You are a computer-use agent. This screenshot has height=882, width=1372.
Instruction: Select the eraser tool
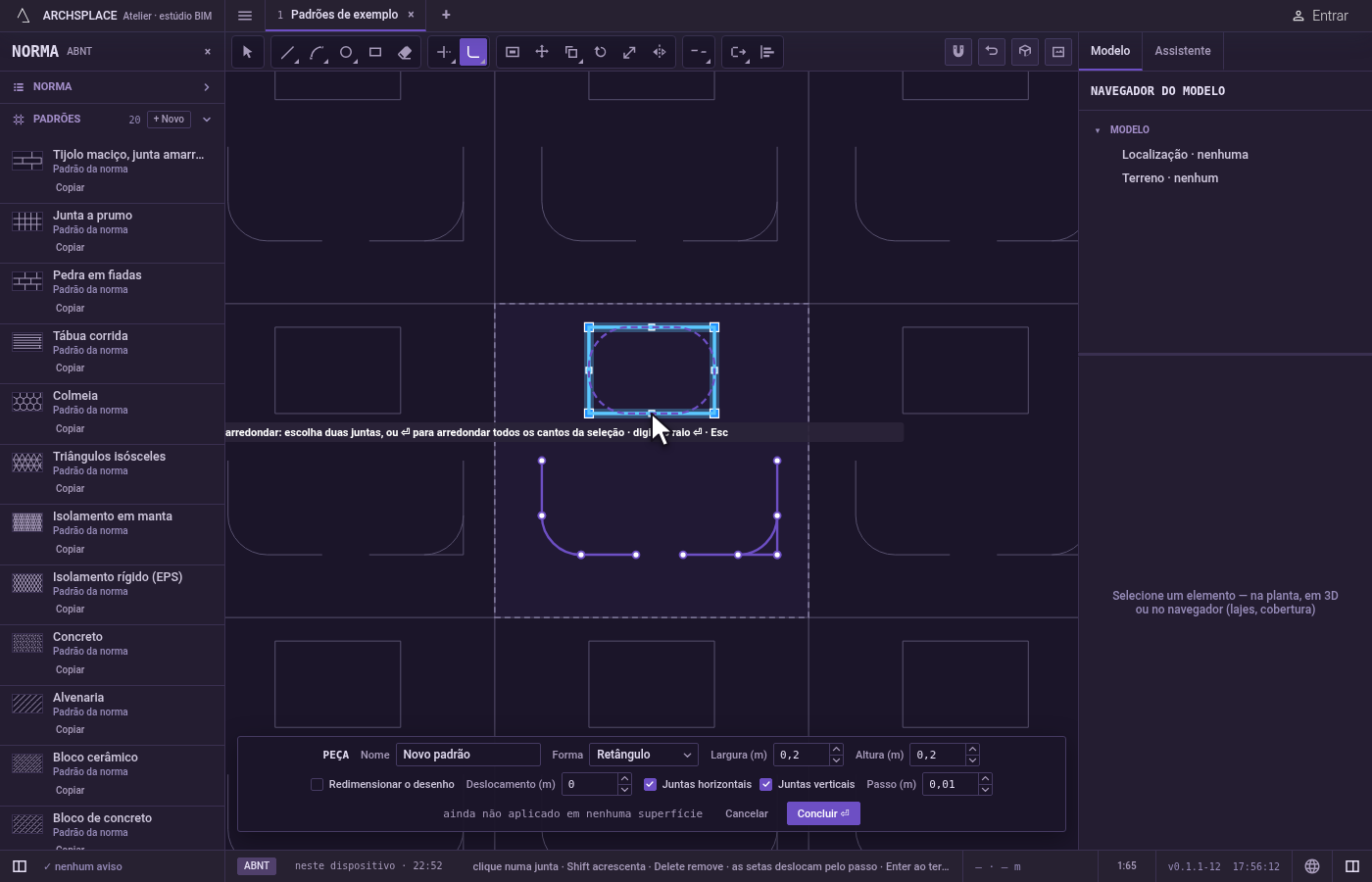click(405, 52)
